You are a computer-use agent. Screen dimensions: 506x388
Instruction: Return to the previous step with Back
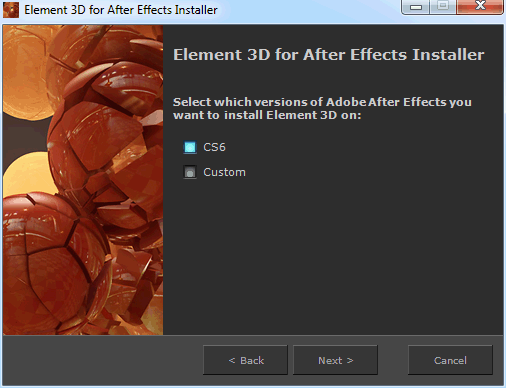click(245, 360)
